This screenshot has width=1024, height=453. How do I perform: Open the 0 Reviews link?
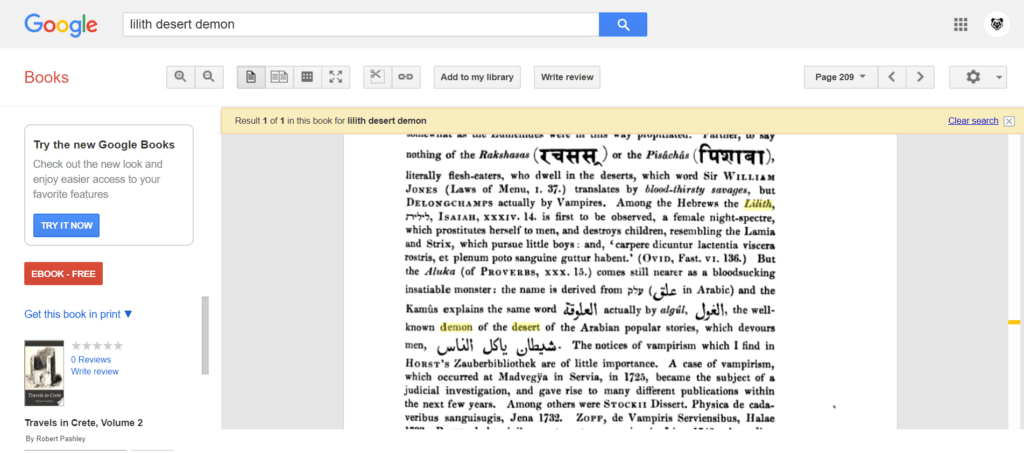point(91,360)
